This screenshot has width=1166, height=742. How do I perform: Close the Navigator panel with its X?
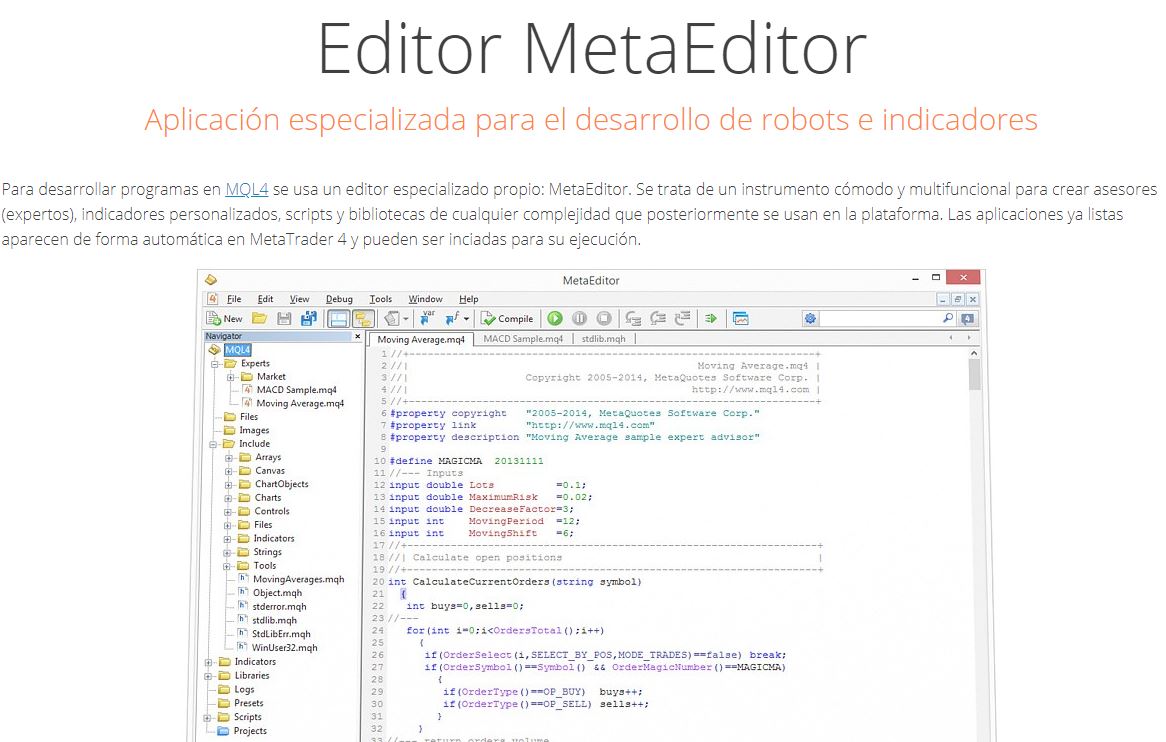coord(358,336)
